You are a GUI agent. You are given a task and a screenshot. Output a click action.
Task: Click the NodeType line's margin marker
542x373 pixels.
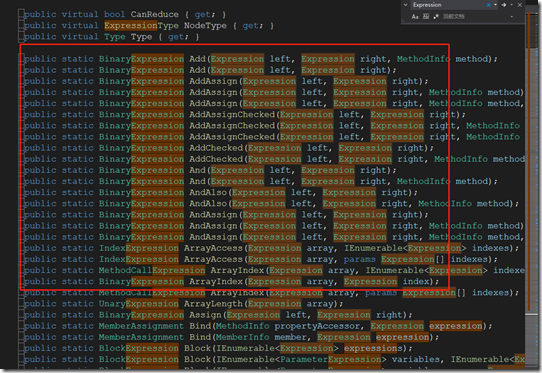tap(21, 26)
